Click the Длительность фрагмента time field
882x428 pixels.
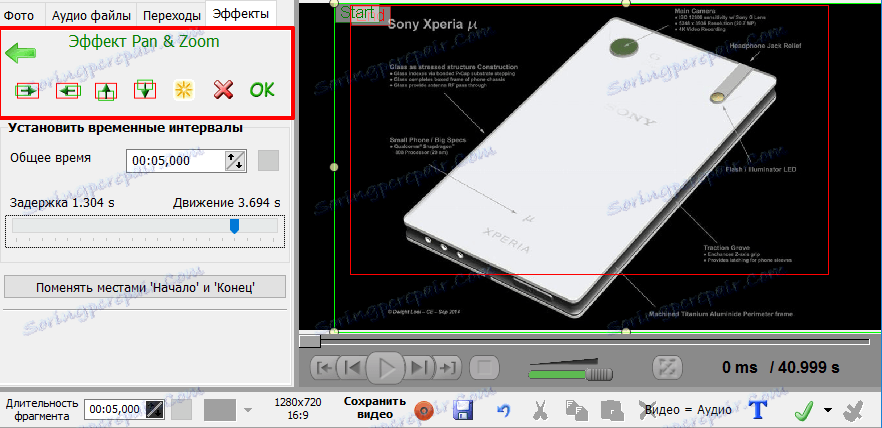[x=114, y=409]
